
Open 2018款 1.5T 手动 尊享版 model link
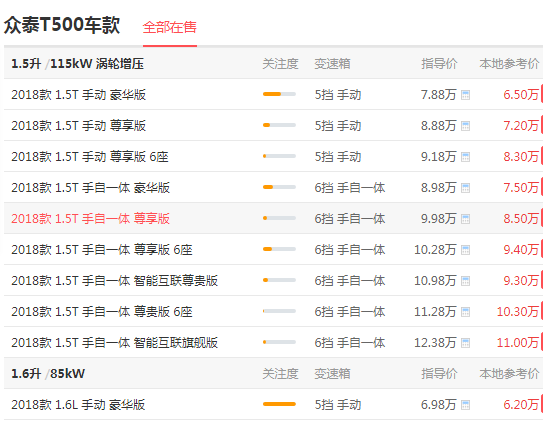[x=79, y=126]
